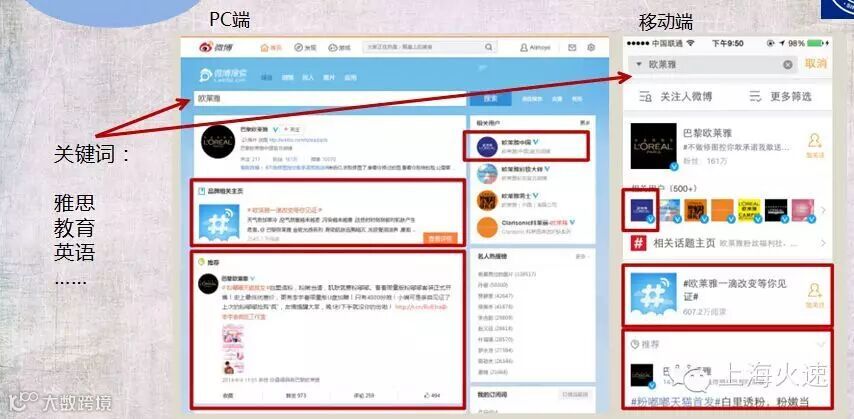Open the search type dropdown arrow in the mobile search bar

638,64
